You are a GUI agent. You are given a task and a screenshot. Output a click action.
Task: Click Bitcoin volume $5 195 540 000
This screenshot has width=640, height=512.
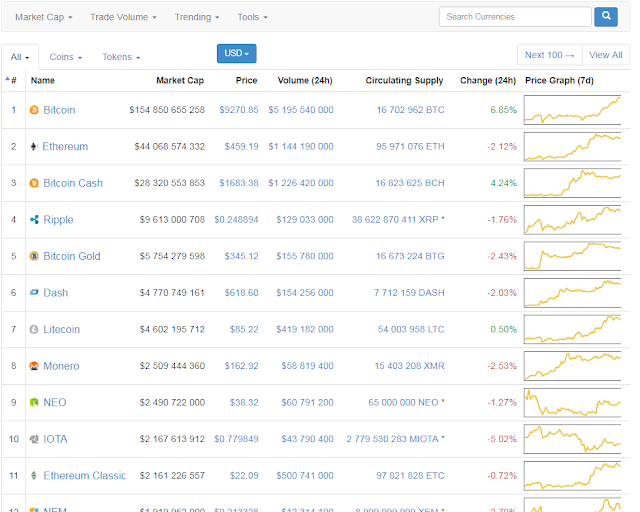pos(301,110)
